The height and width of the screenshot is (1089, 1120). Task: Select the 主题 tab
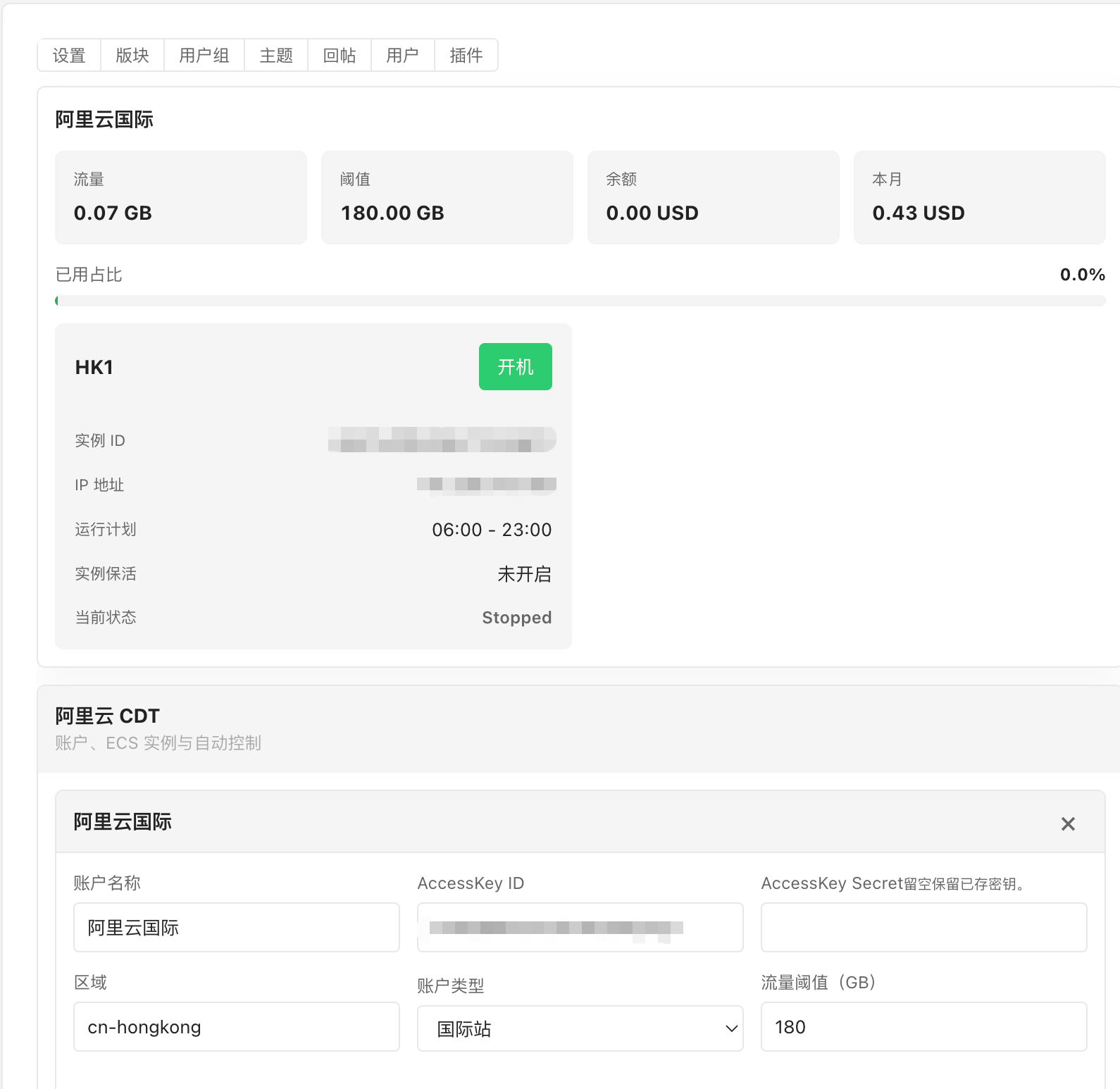(x=276, y=55)
